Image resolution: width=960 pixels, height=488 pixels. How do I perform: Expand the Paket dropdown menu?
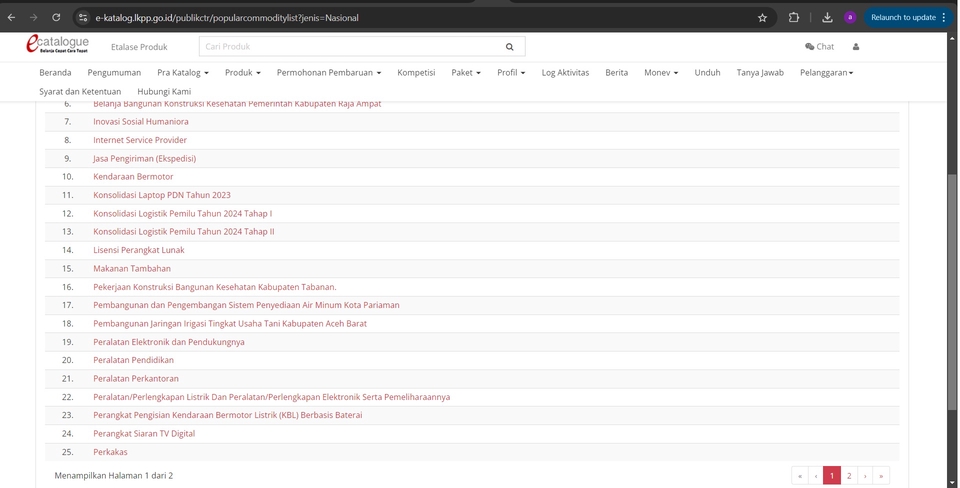[x=466, y=72]
